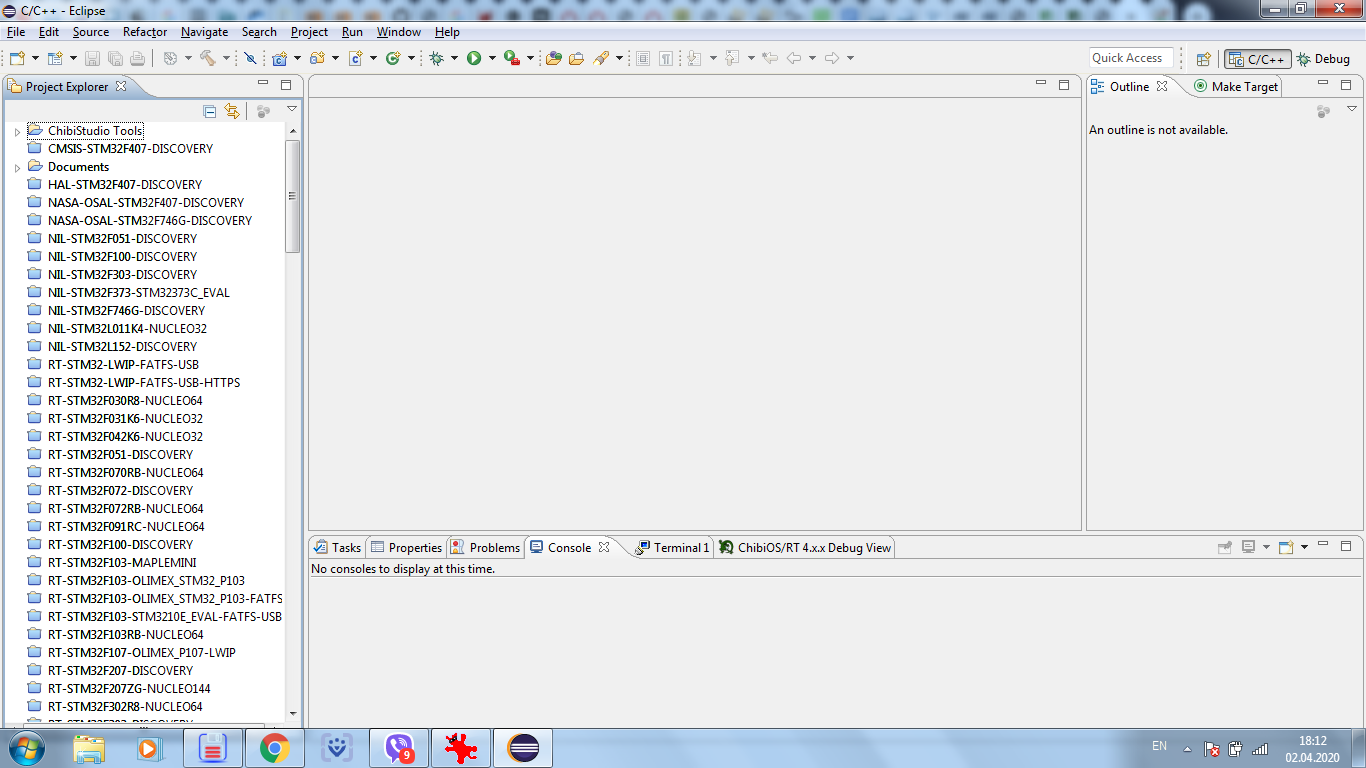Screen dimensions: 1366x768
Task: Switch to the Problems tab
Action: point(485,547)
